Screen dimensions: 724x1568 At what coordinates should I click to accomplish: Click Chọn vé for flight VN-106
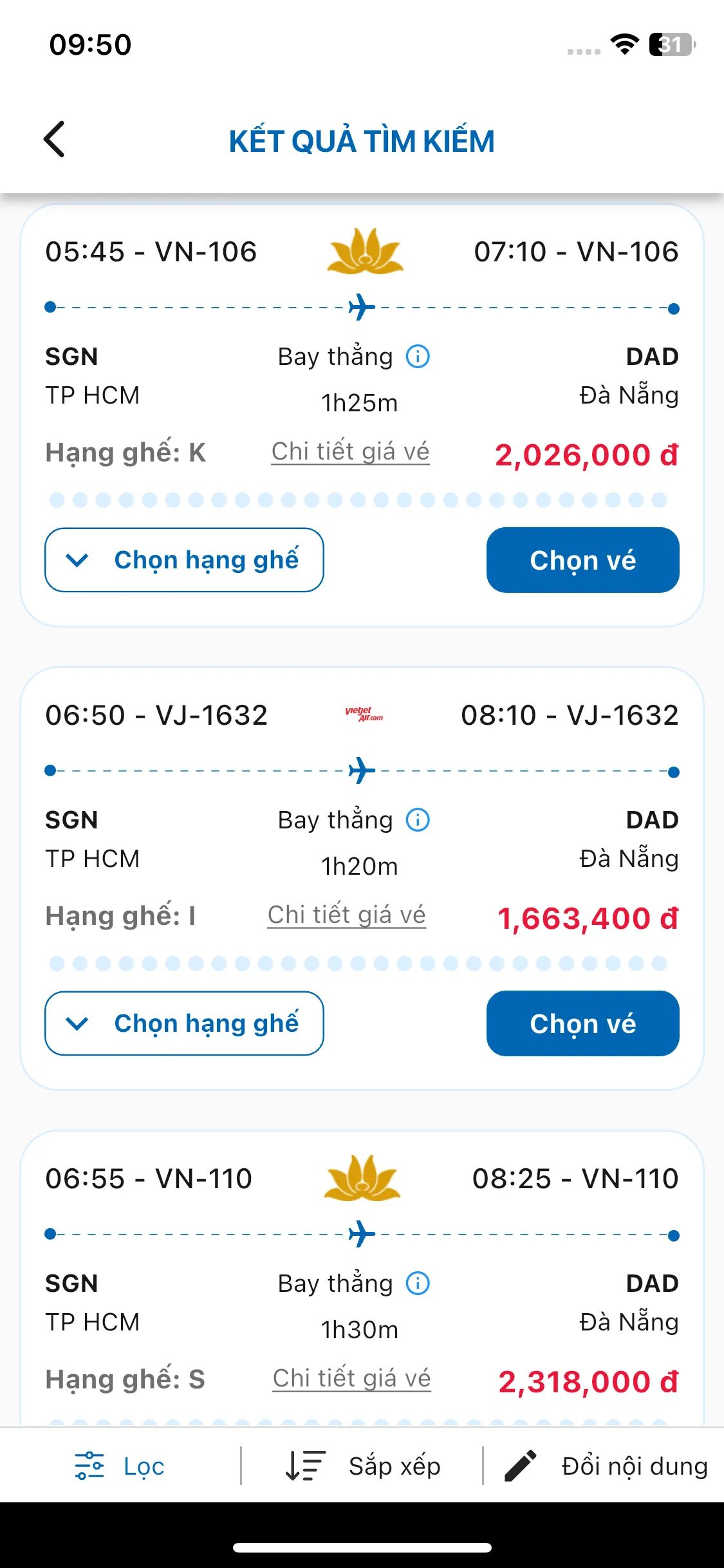[583, 560]
